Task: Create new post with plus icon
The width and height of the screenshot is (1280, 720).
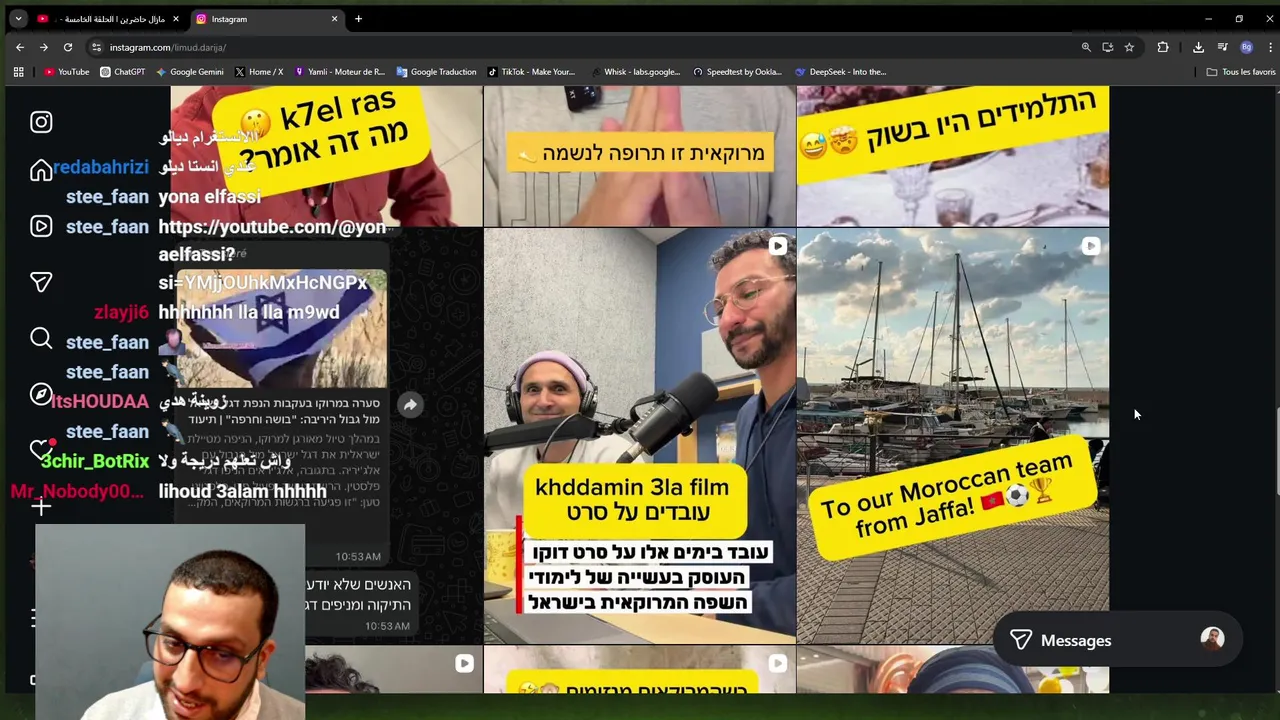Action: pos(41,507)
